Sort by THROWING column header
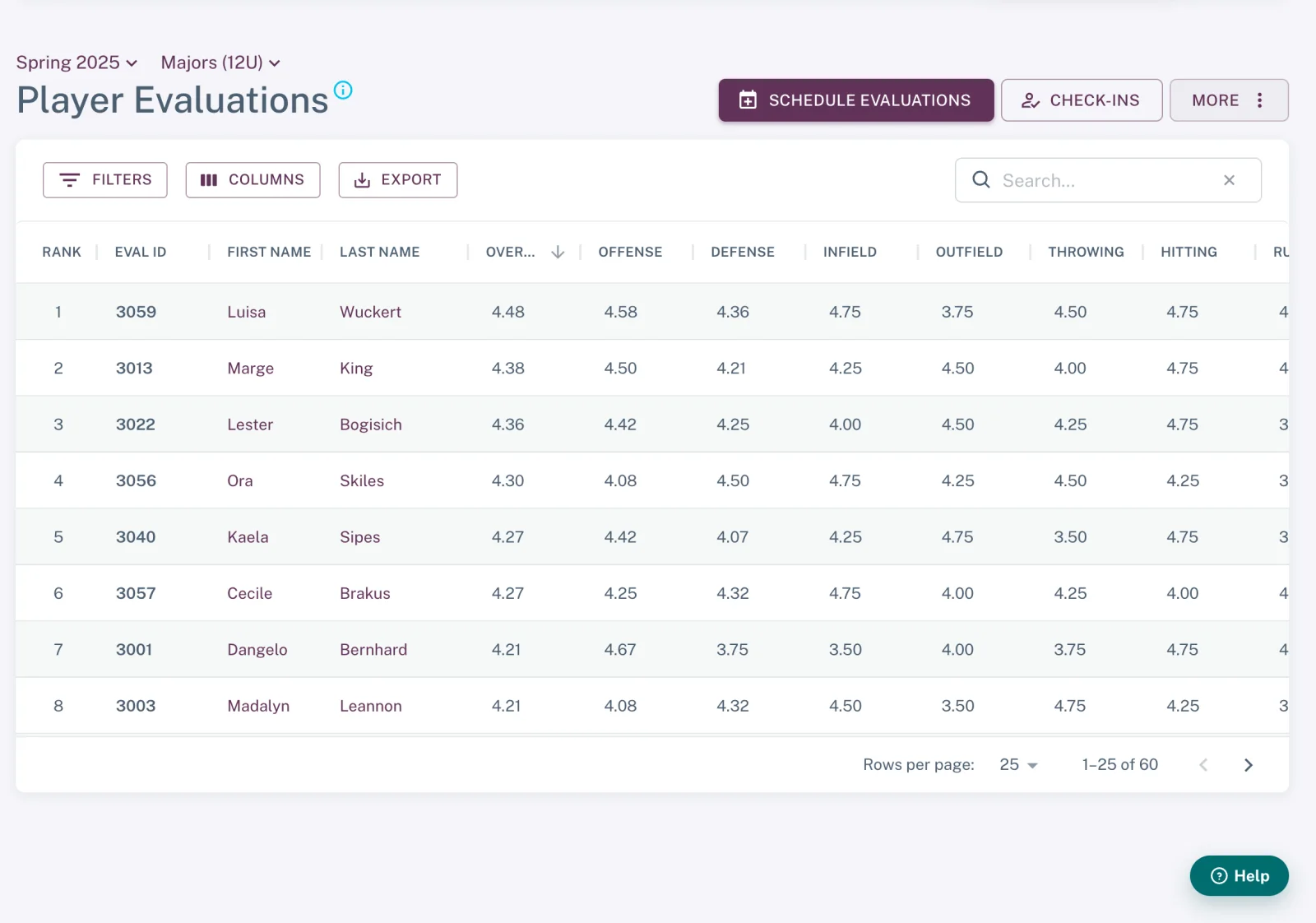Viewport: 1316px width, 923px height. coord(1086,252)
